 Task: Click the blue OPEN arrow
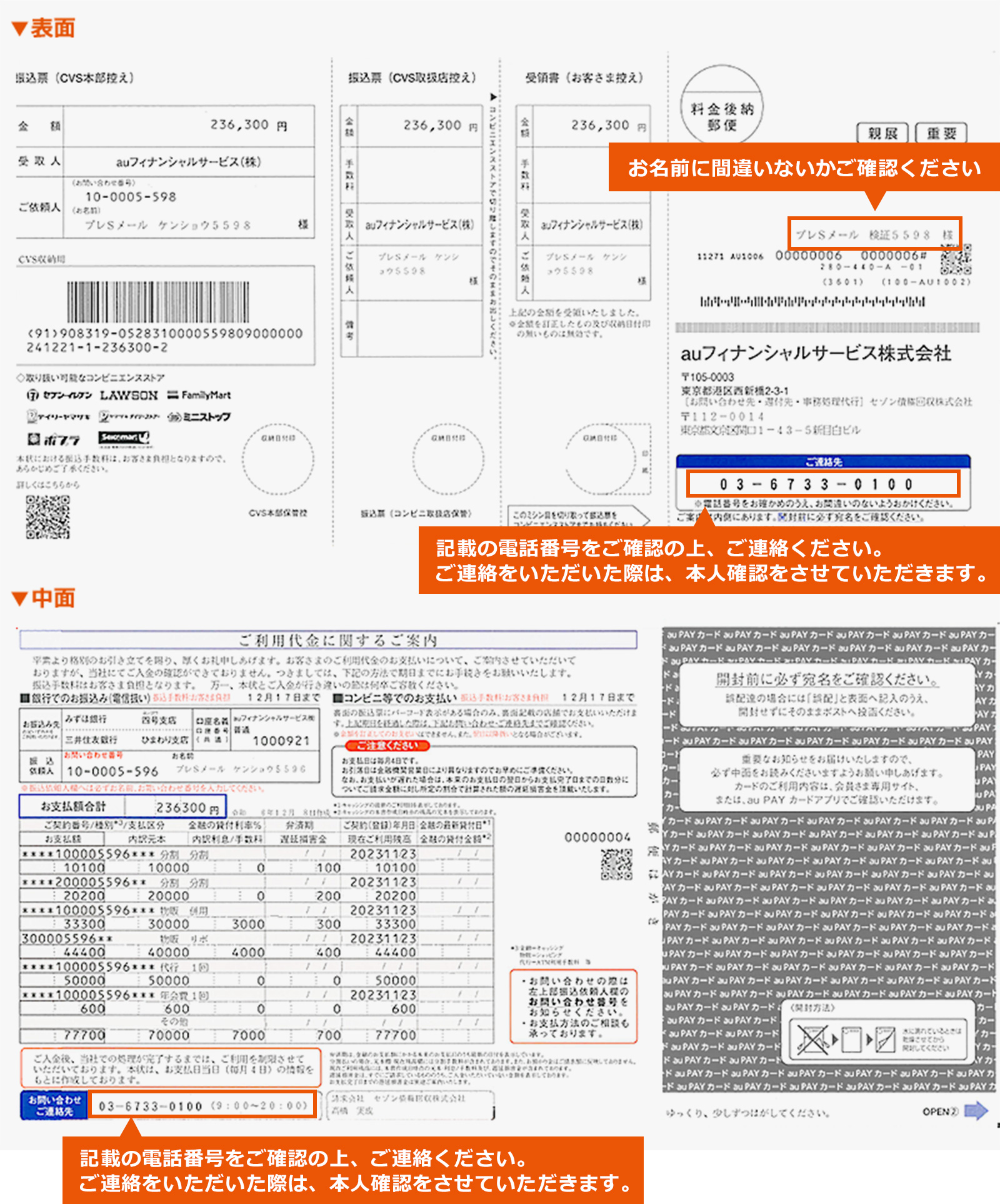pyautogui.click(x=976, y=1111)
